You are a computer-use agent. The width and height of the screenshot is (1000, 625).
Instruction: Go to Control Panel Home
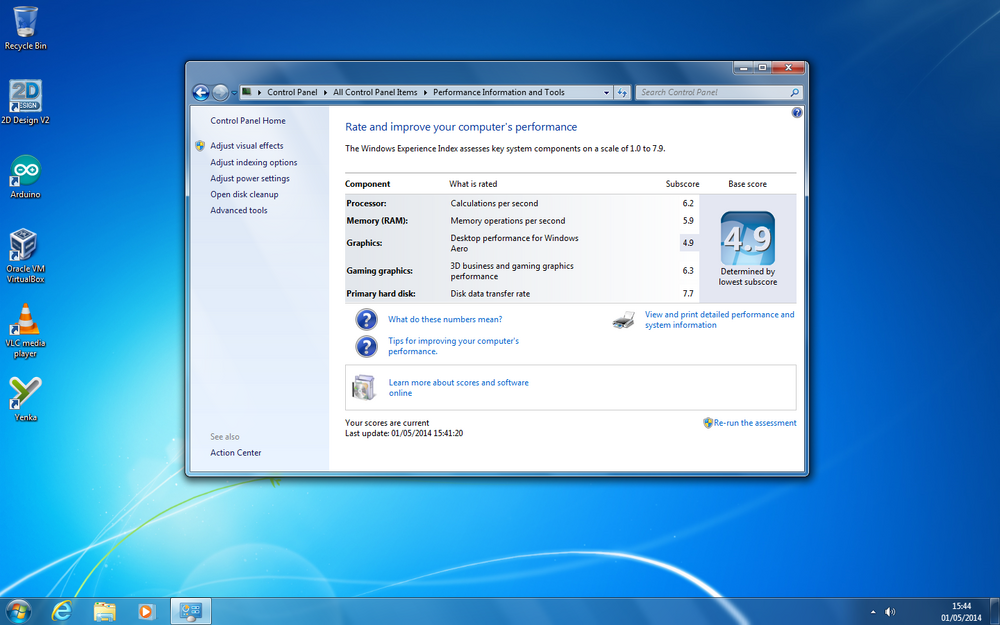coord(248,121)
